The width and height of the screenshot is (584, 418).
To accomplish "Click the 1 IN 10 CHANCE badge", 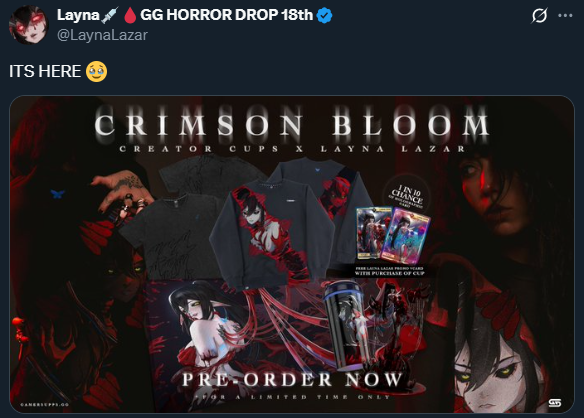I will 407,195.
